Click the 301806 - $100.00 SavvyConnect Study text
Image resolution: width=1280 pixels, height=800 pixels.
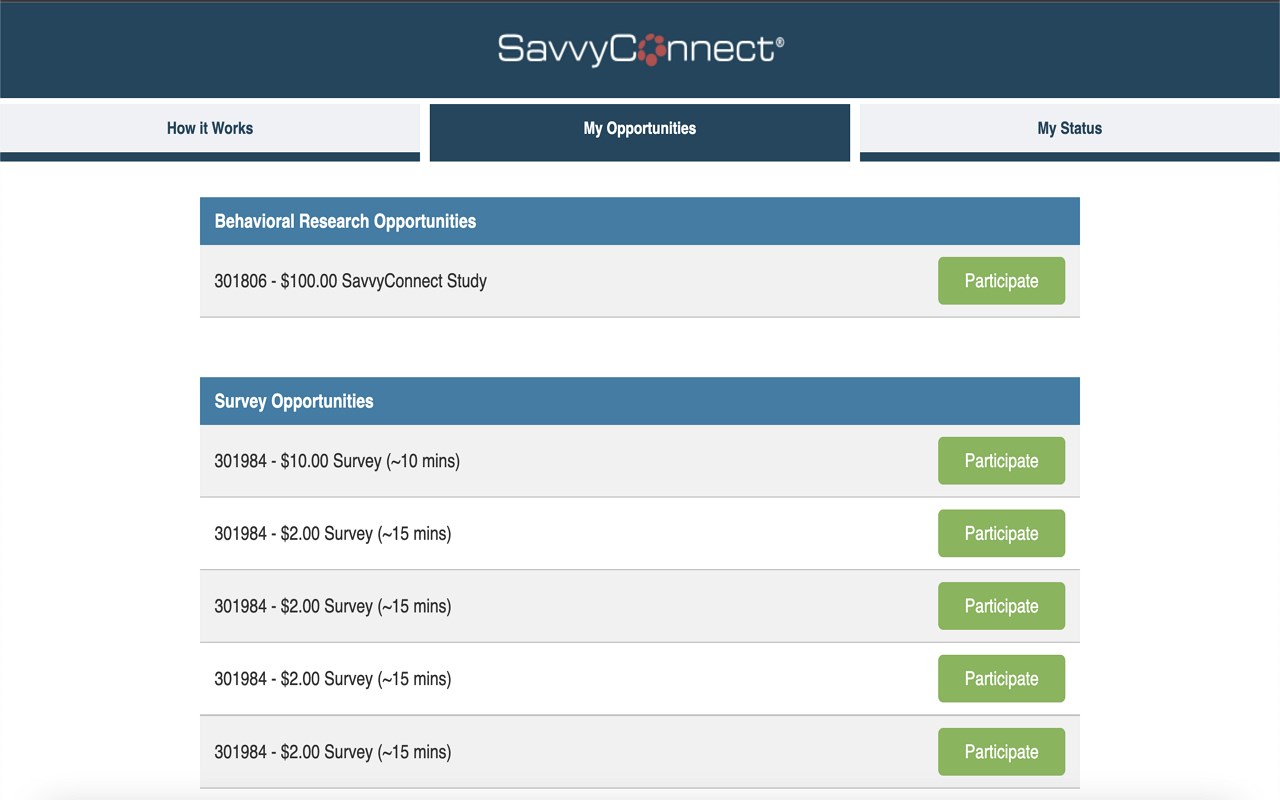tap(351, 281)
